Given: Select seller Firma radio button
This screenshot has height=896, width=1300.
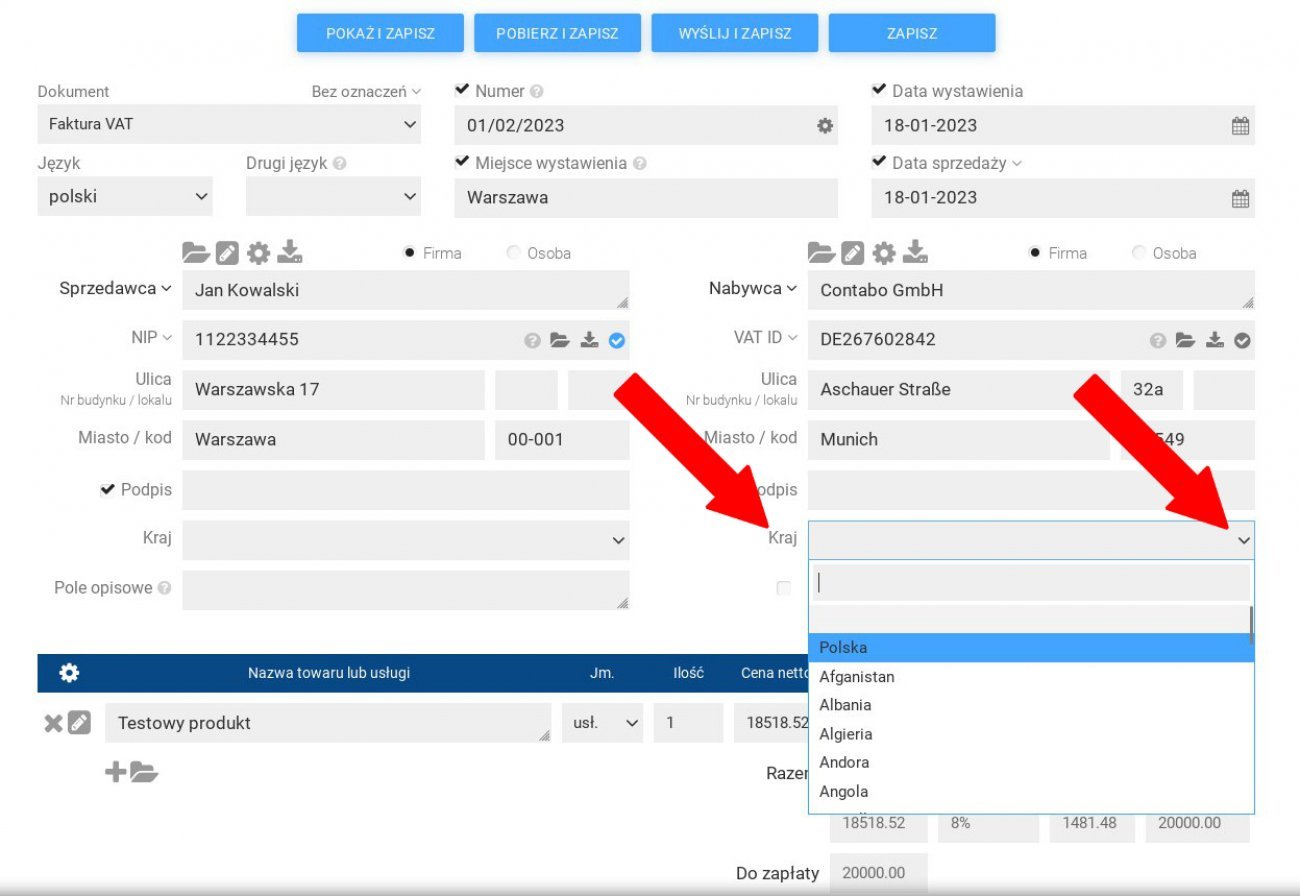Looking at the screenshot, I should click(409, 253).
